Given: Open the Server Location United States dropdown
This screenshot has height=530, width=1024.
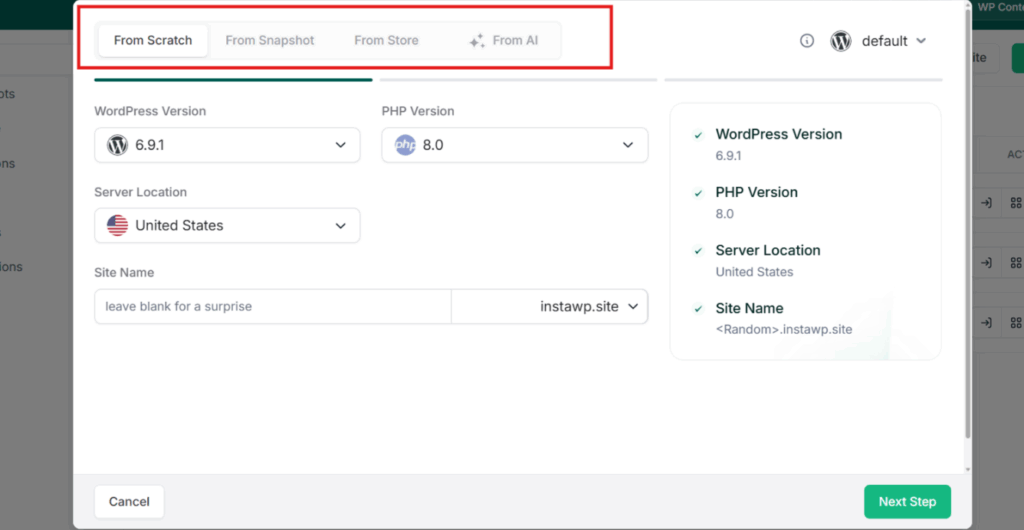Looking at the screenshot, I should 227,225.
